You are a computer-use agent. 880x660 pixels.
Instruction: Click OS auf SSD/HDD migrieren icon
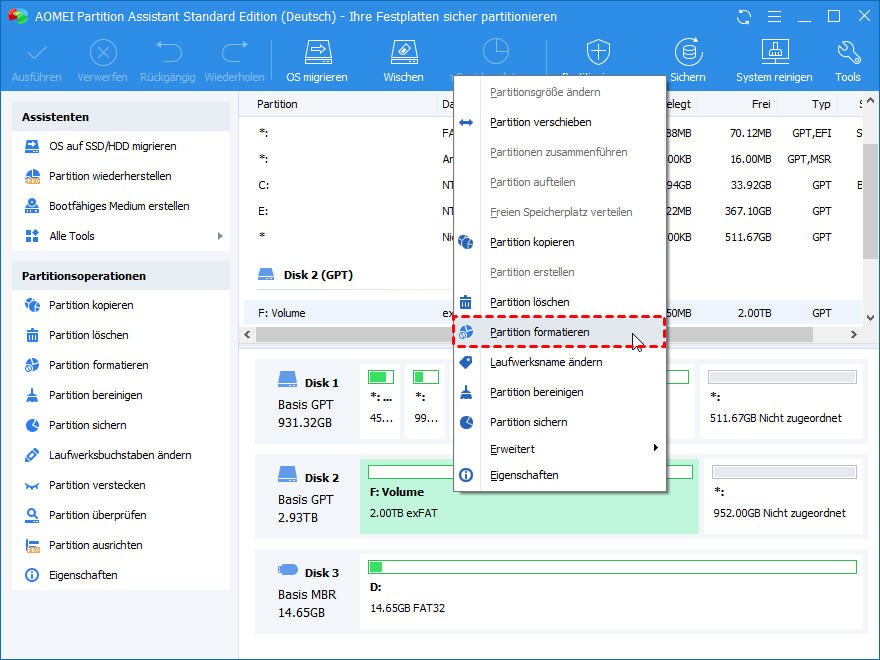point(32,146)
